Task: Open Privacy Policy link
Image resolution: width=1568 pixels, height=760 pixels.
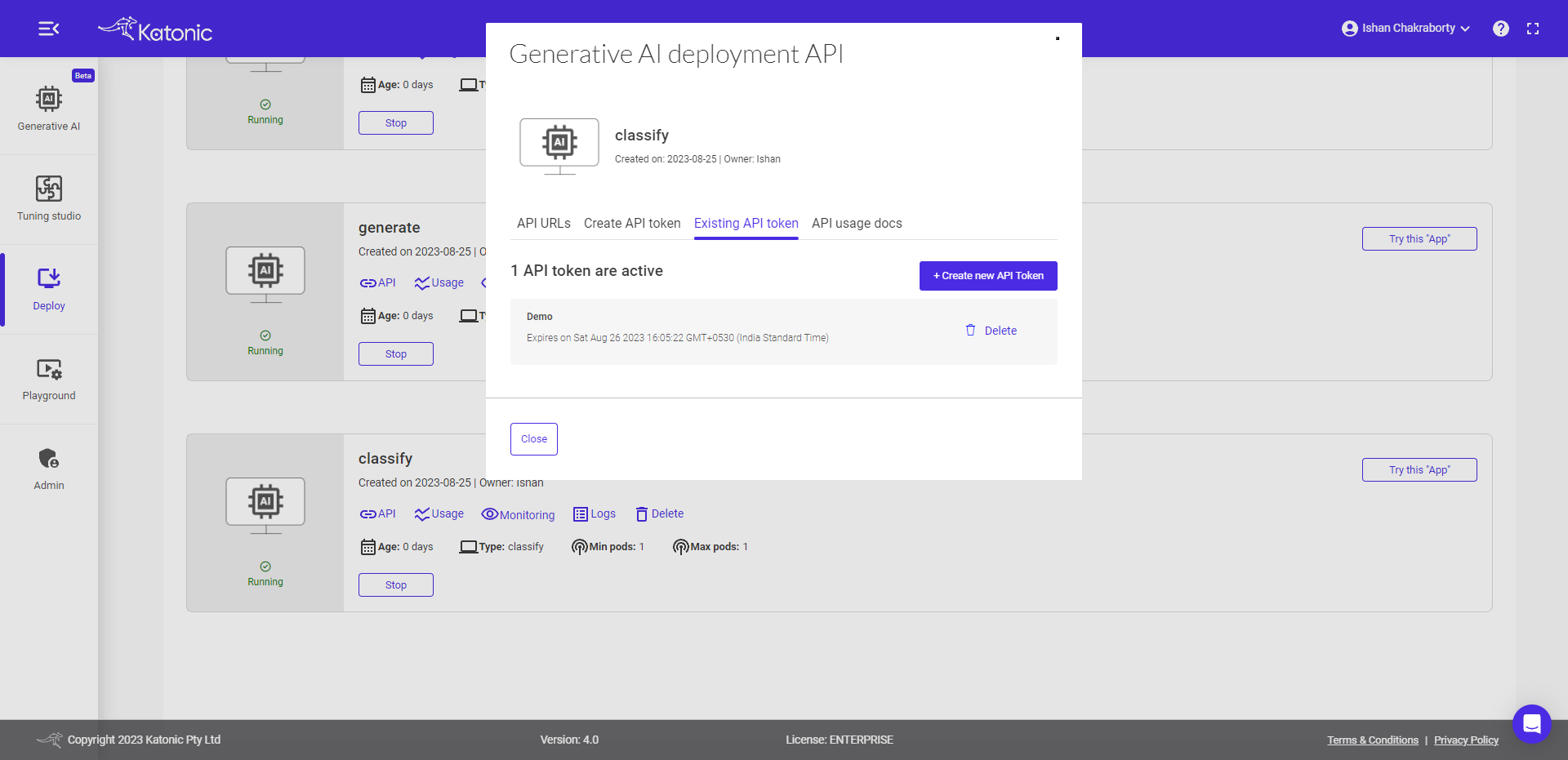Action: pos(1466,740)
